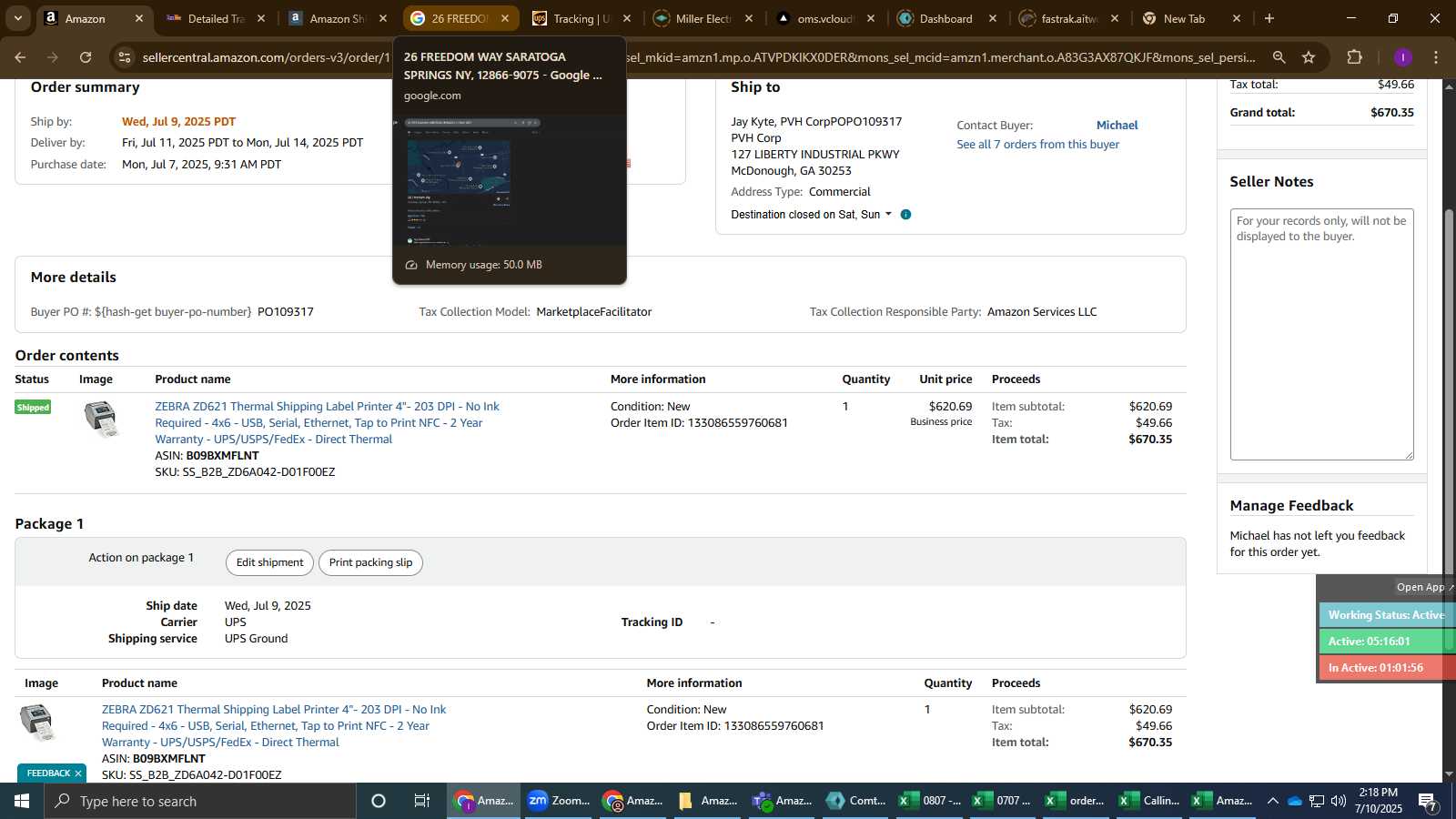Switch to the fastrak tab
Viewport: 1456px width, 819px height.
pyautogui.click(x=1069, y=18)
